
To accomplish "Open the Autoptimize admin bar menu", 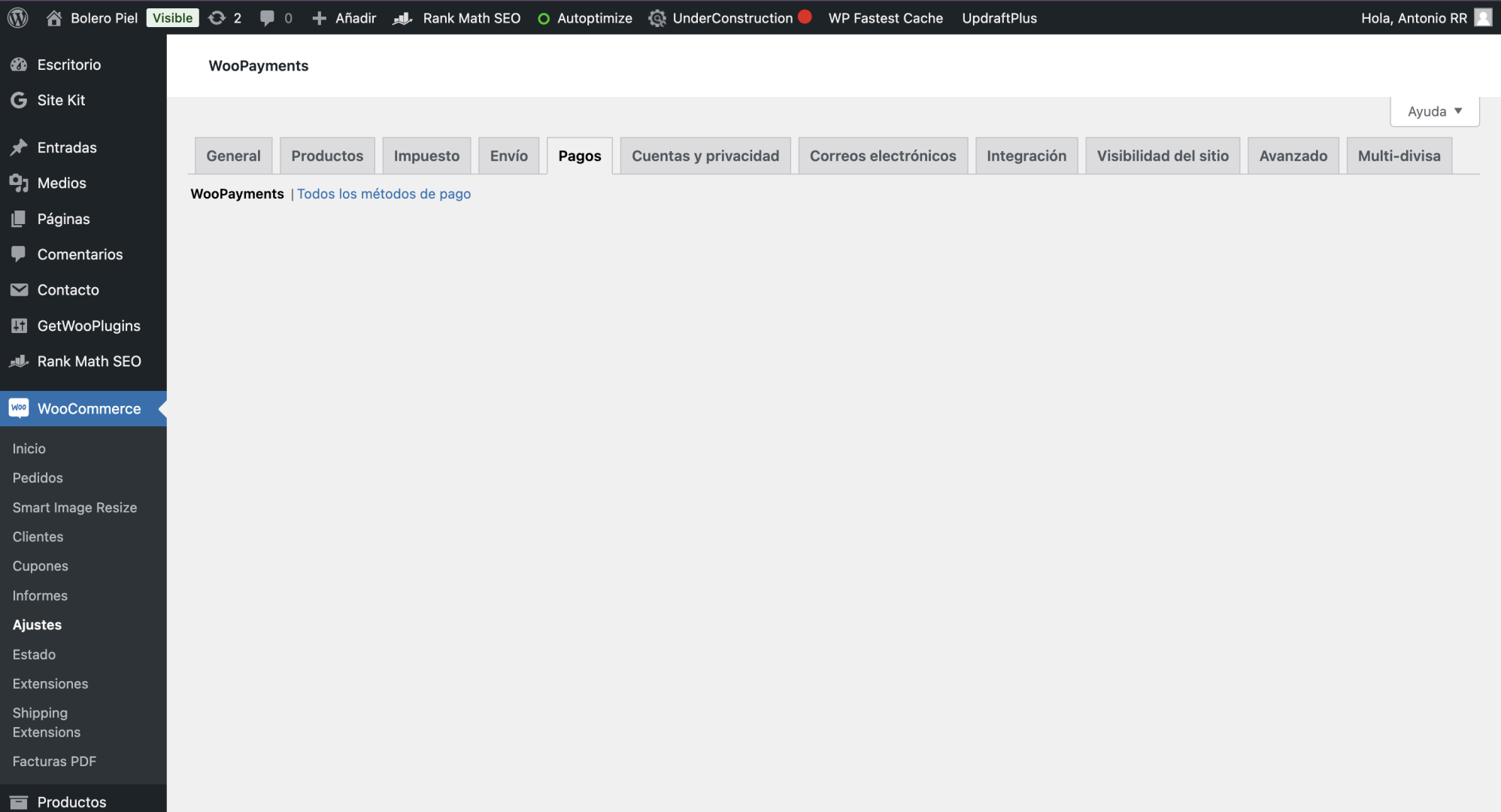I will pyautogui.click(x=586, y=18).
